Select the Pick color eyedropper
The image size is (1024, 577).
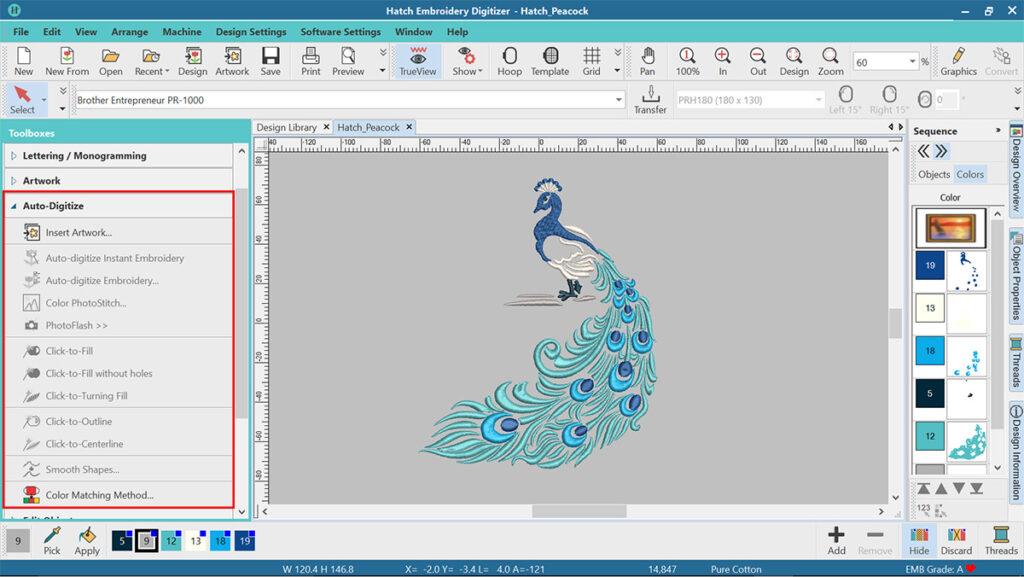coord(52,540)
